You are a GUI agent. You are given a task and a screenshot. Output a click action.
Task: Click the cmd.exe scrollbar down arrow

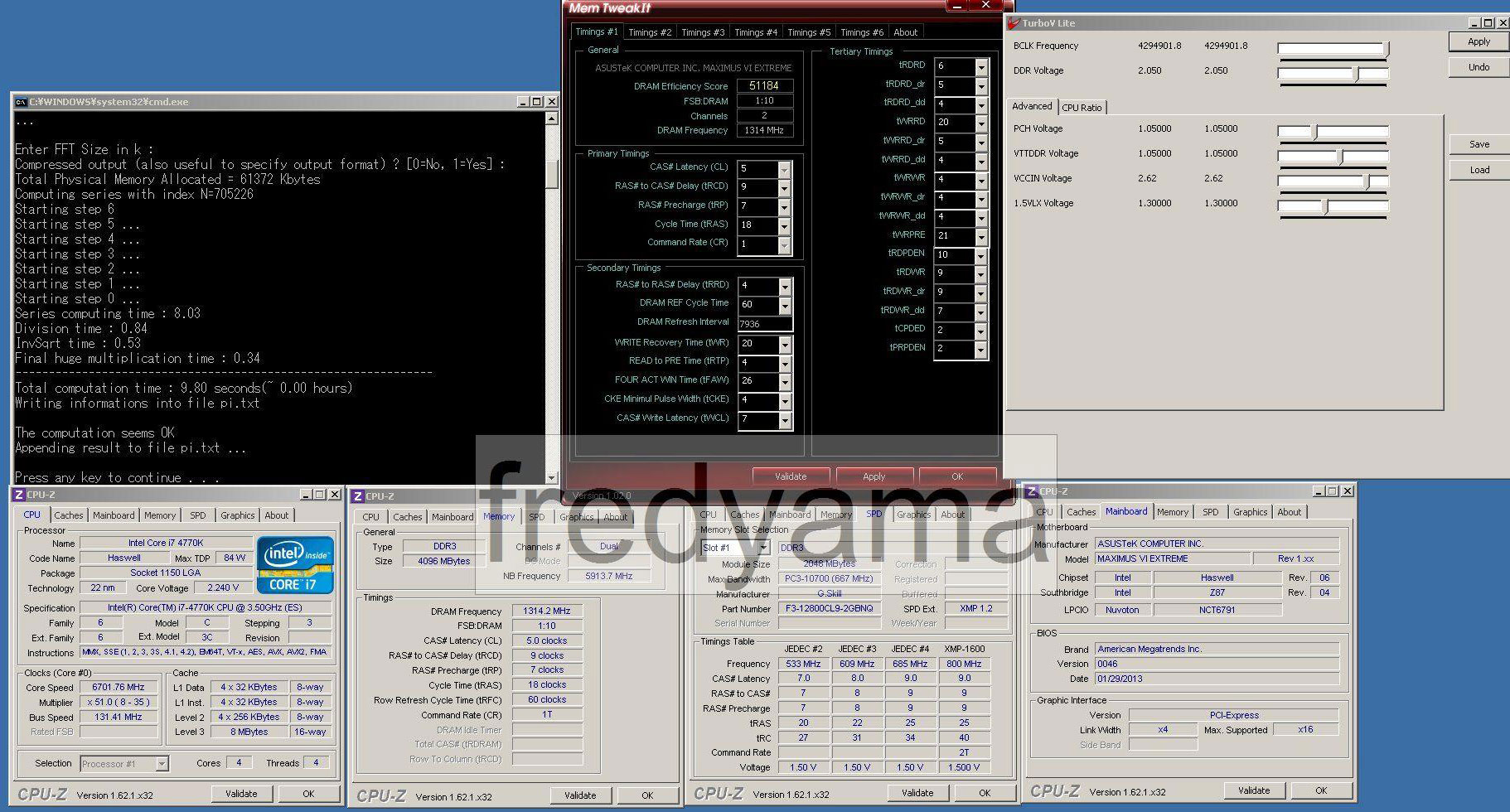(552, 478)
